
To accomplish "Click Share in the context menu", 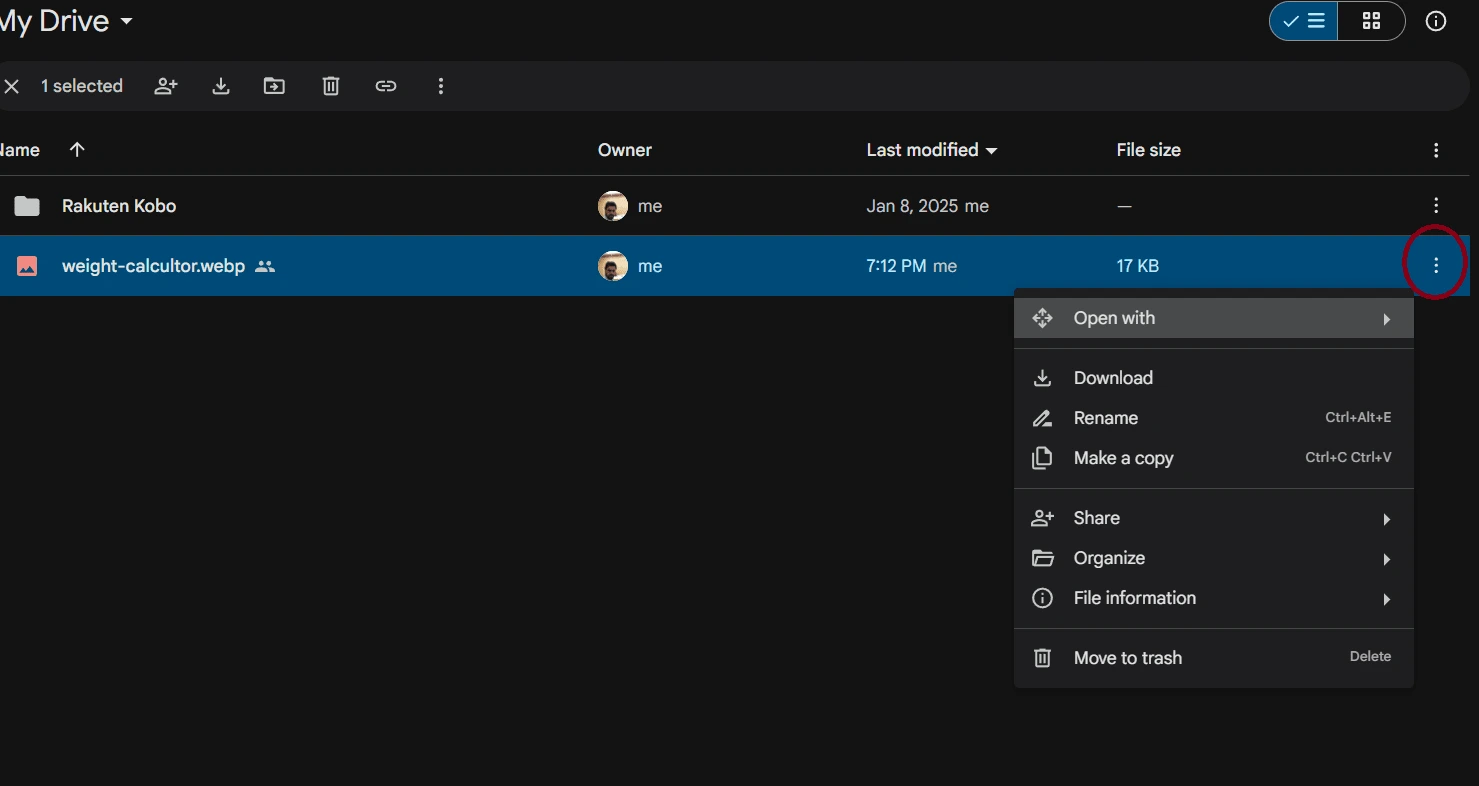I will coord(1097,518).
